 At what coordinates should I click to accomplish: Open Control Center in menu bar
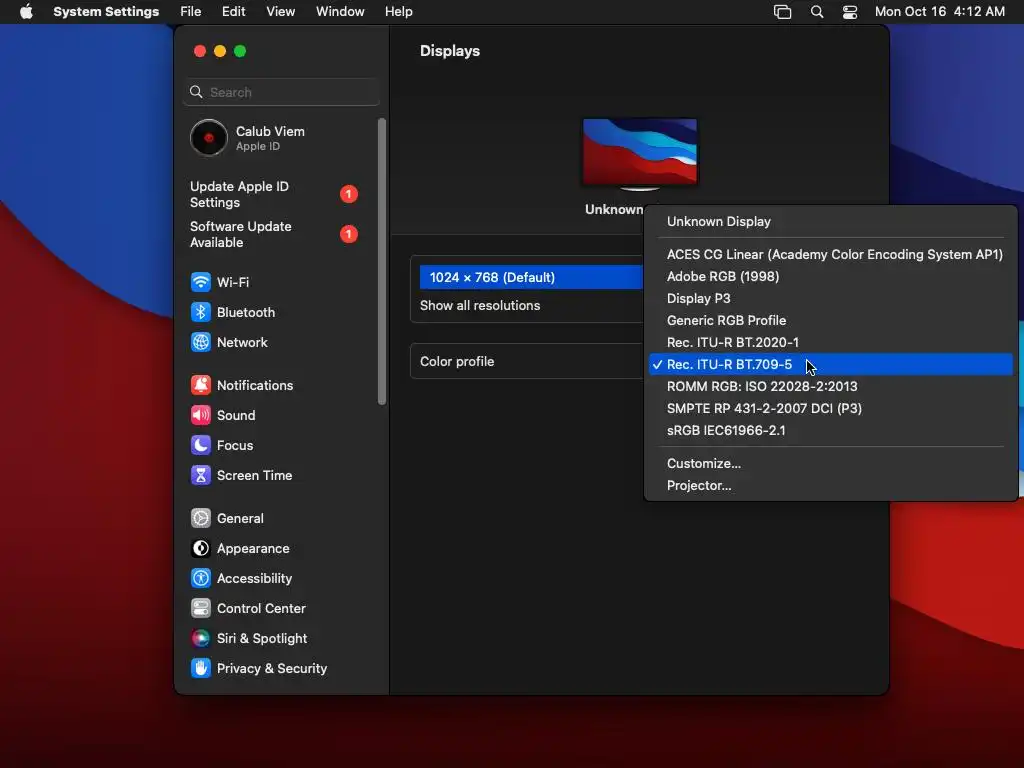click(850, 12)
